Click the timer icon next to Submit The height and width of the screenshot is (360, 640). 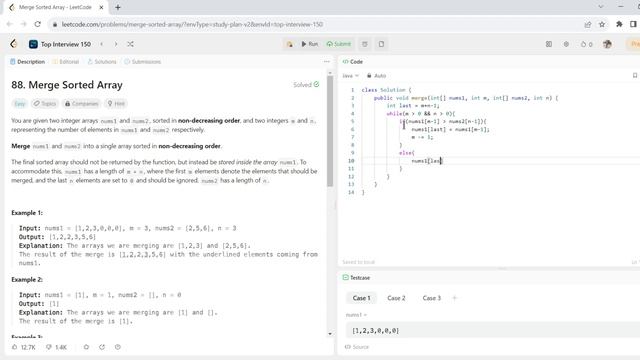[365, 44]
